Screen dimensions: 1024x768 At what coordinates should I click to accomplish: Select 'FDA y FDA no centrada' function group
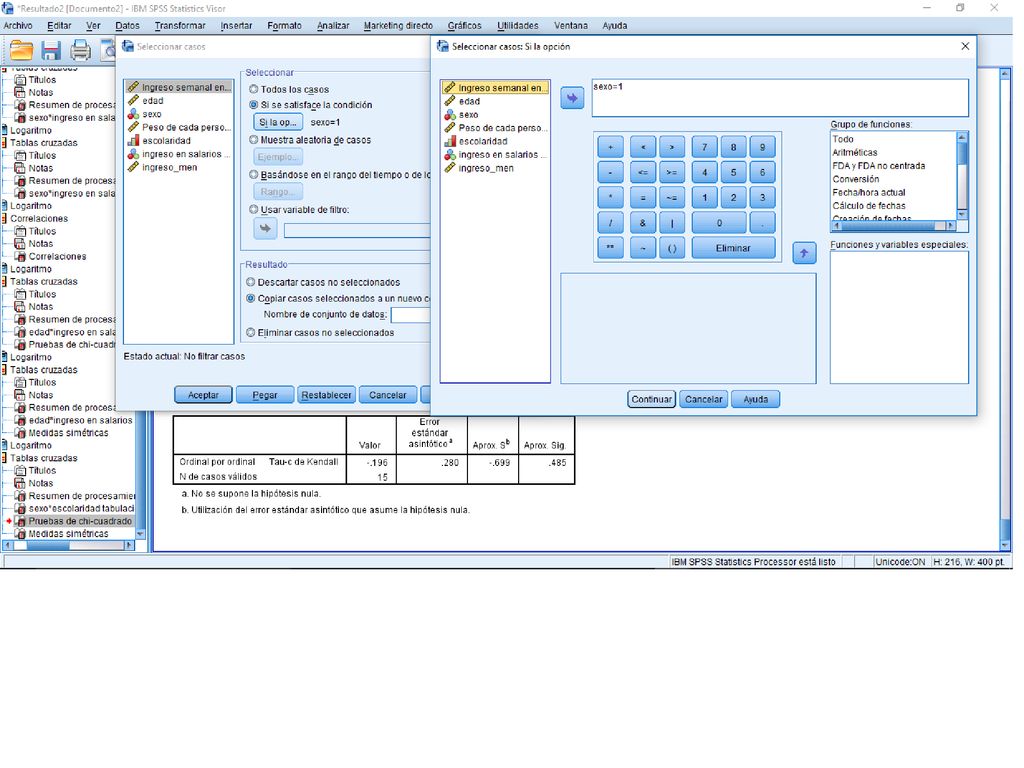tap(878, 166)
